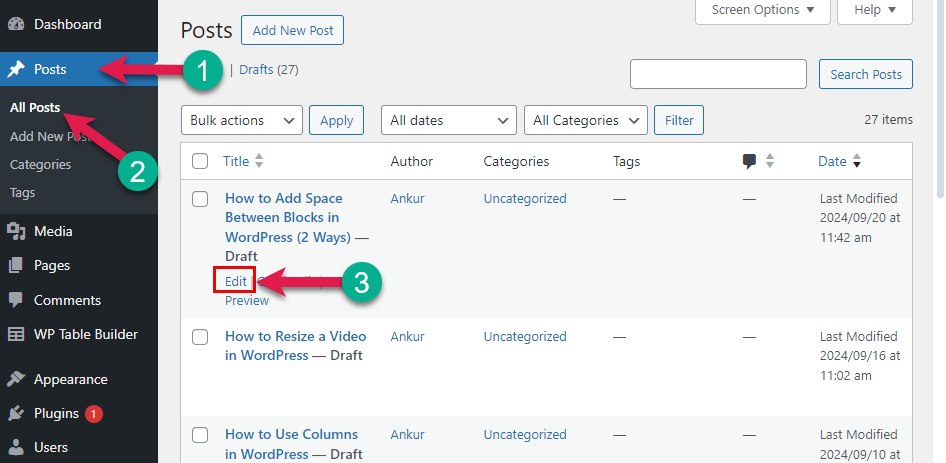Click the Comments speech bubble sidebar icon
Viewport: 946px width, 463px height.
(16, 300)
